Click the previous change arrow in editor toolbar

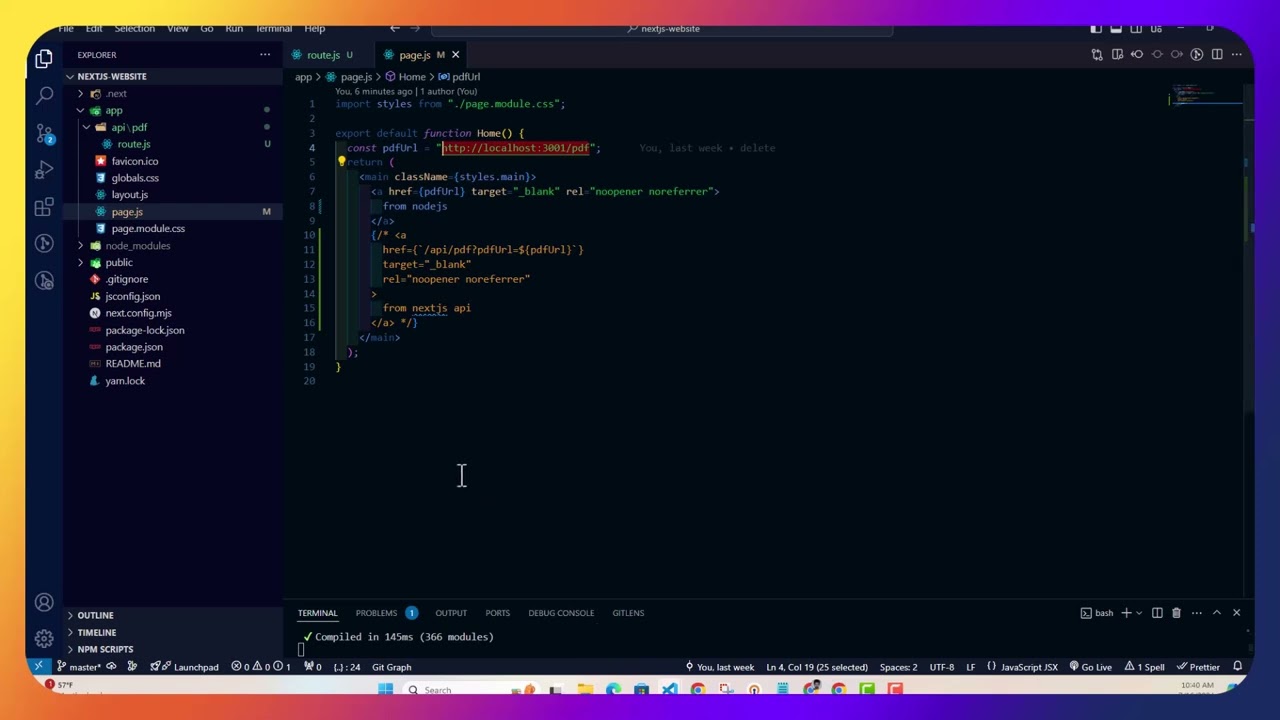[x=1137, y=55]
